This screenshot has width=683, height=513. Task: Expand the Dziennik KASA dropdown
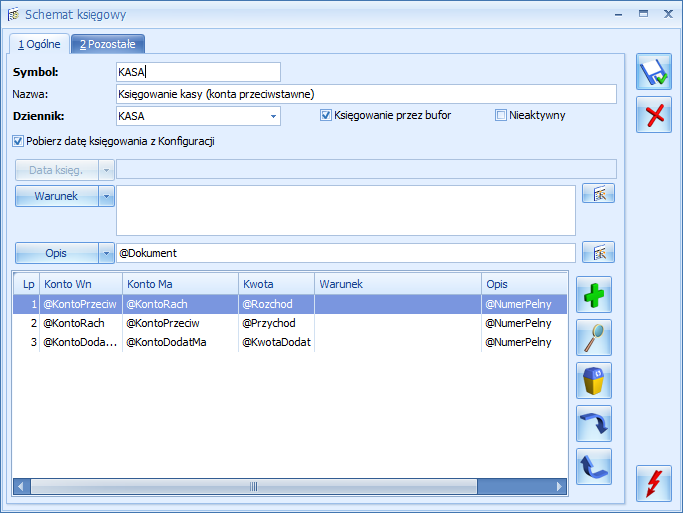click(x=273, y=116)
